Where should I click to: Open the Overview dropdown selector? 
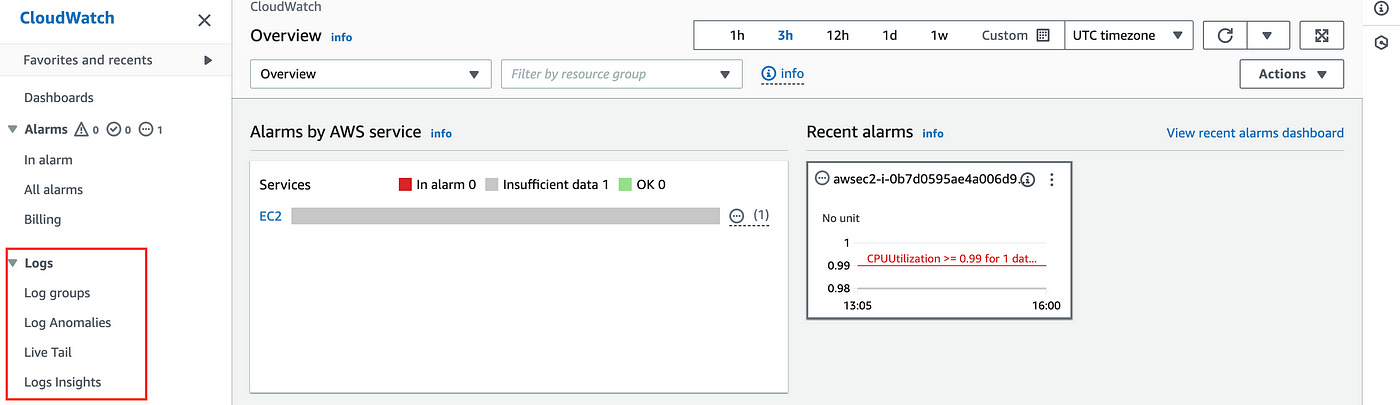[x=370, y=74]
